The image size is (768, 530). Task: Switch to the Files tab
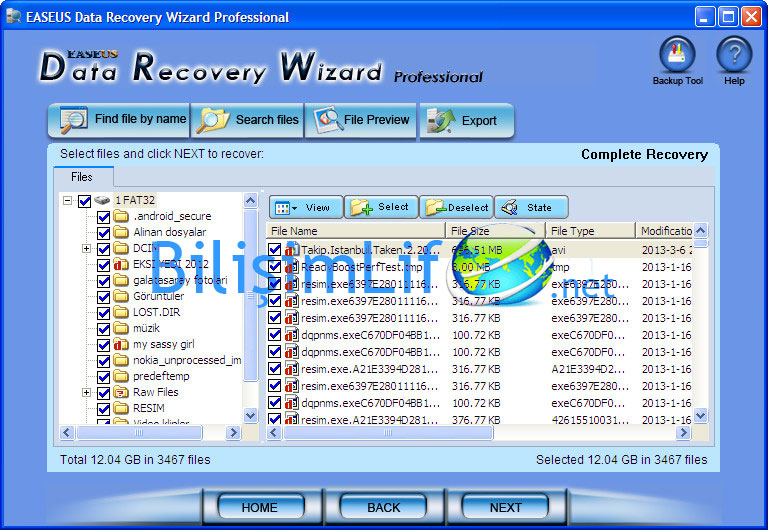(x=82, y=177)
